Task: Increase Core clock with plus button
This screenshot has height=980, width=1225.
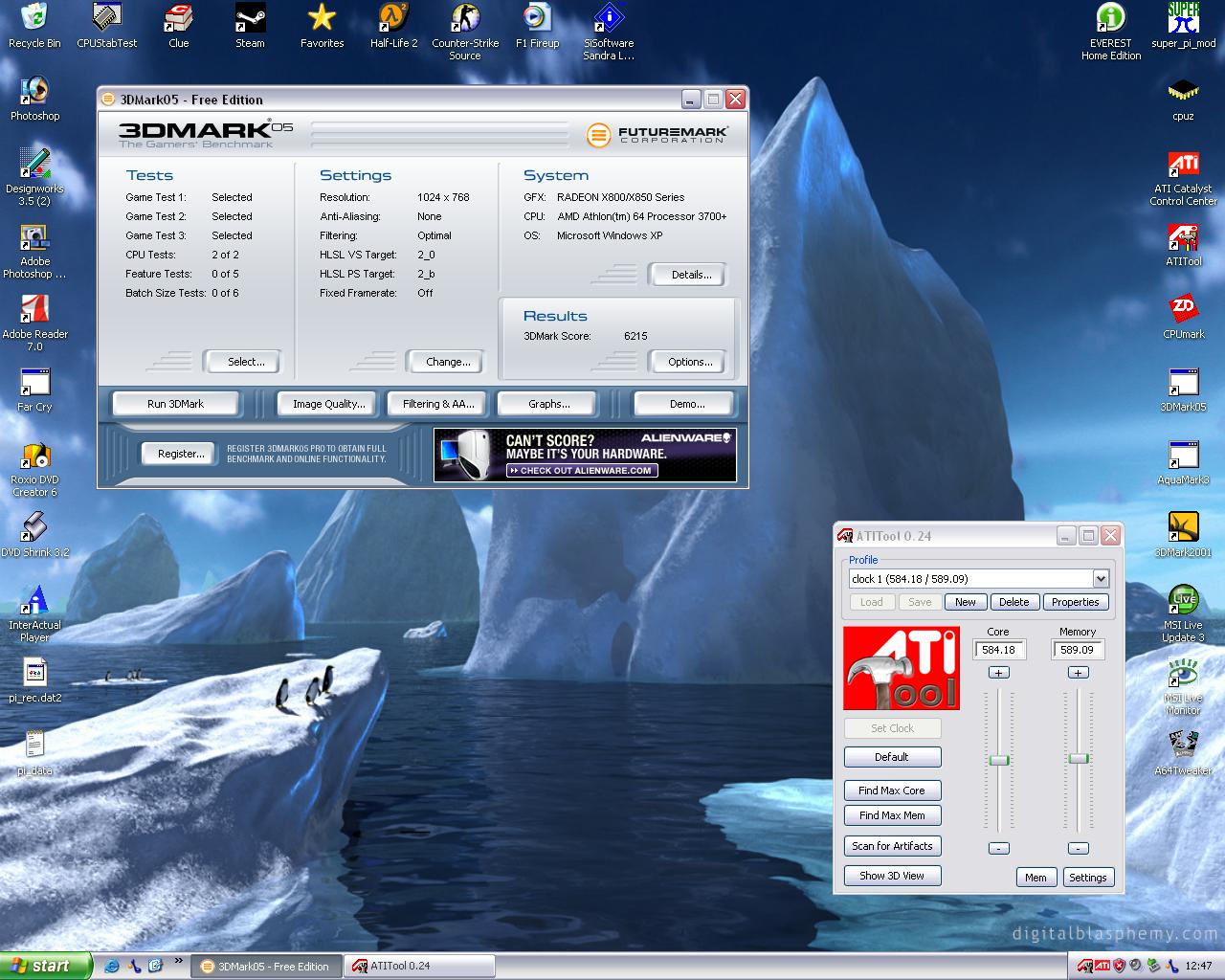Action: click(998, 673)
